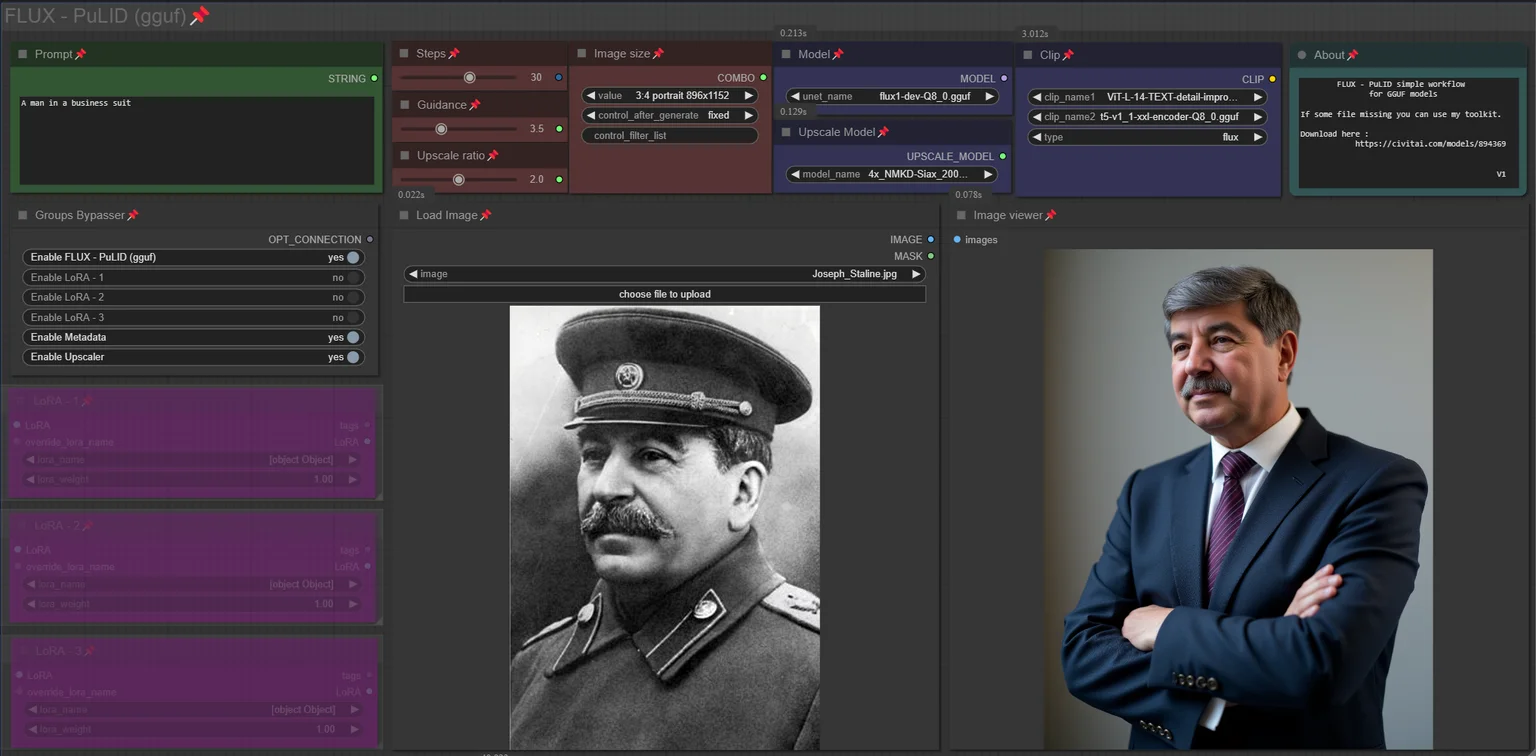1536x756 pixels.
Task: Click the pin icon on the Steps node
Action: coord(454,53)
